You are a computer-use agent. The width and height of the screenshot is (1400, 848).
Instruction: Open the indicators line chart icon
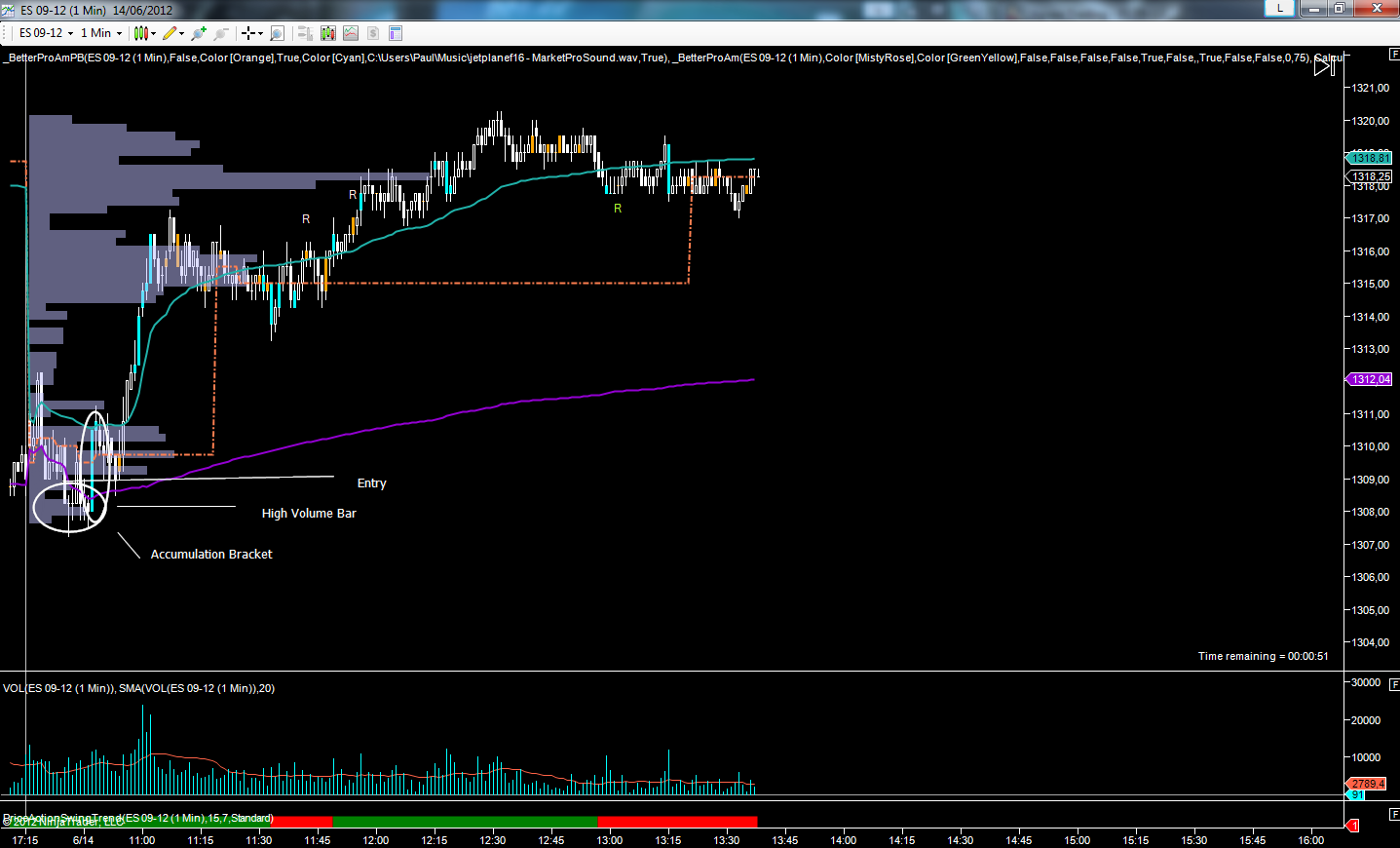point(351,33)
